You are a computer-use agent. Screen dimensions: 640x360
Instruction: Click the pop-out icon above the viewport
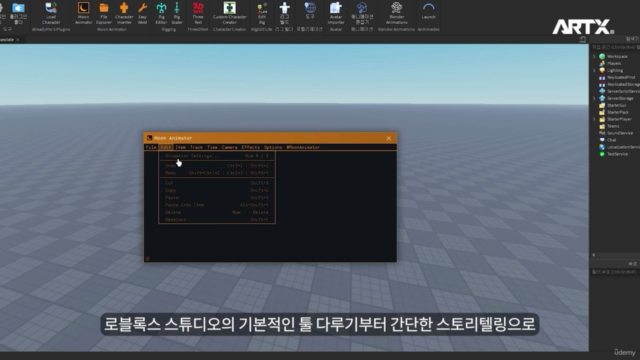click(x=582, y=40)
